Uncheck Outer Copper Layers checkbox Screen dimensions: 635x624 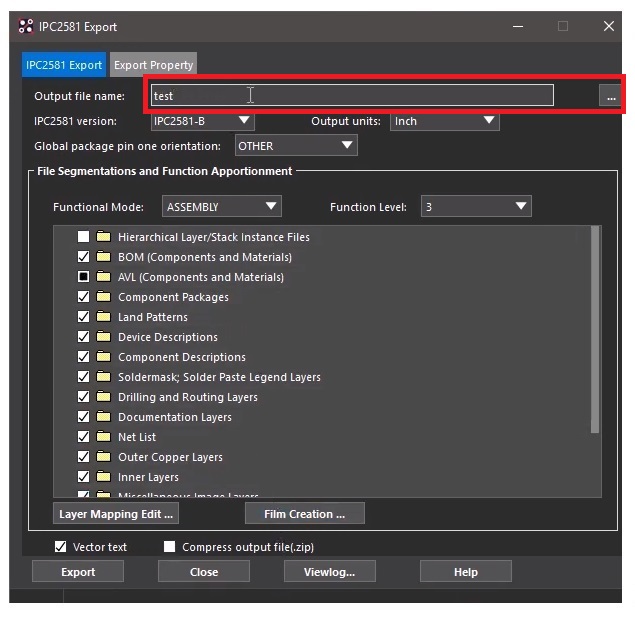click(x=83, y=456)
